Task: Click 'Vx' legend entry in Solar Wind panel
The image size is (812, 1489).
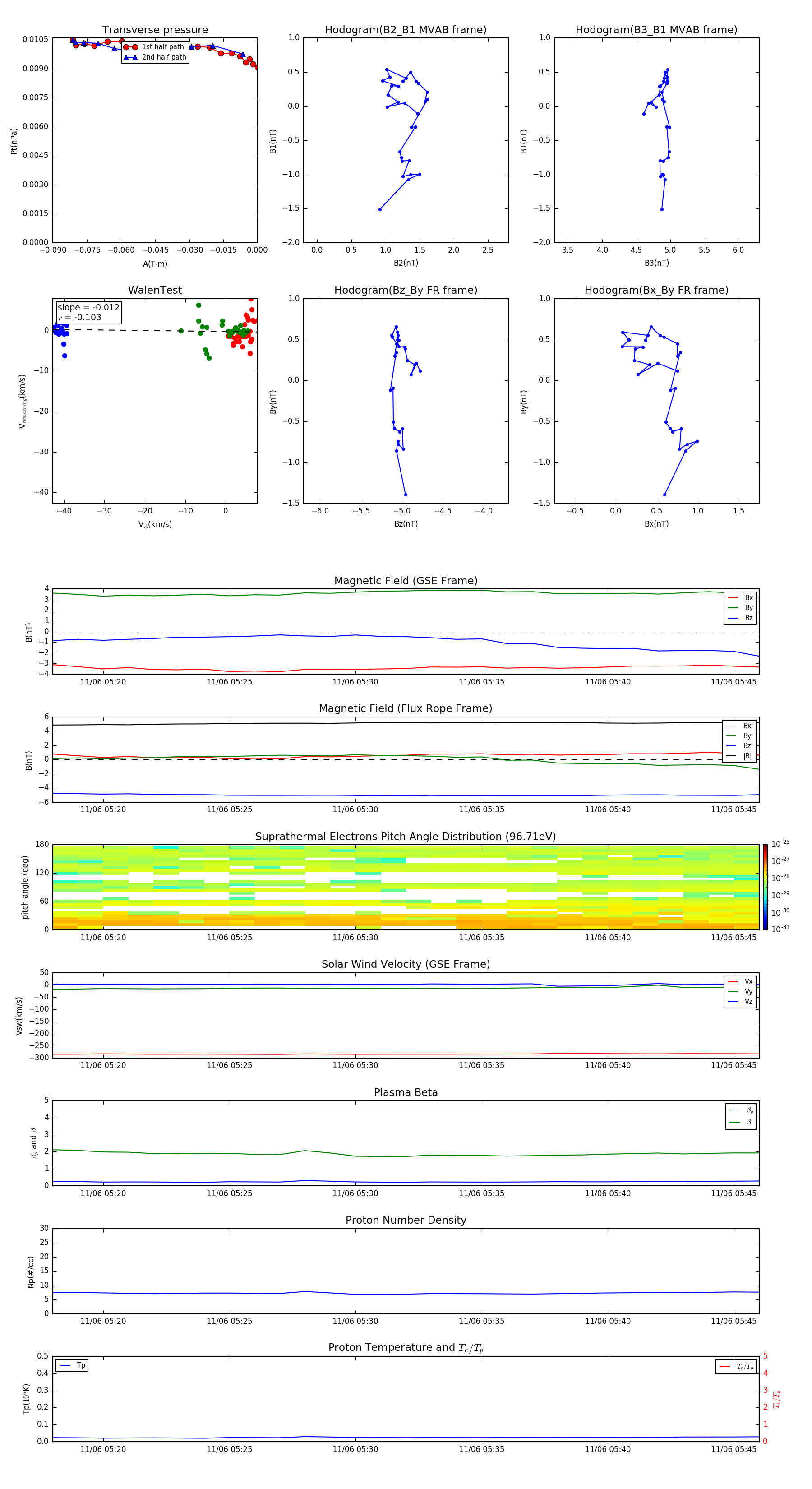Action: (740, 981)
